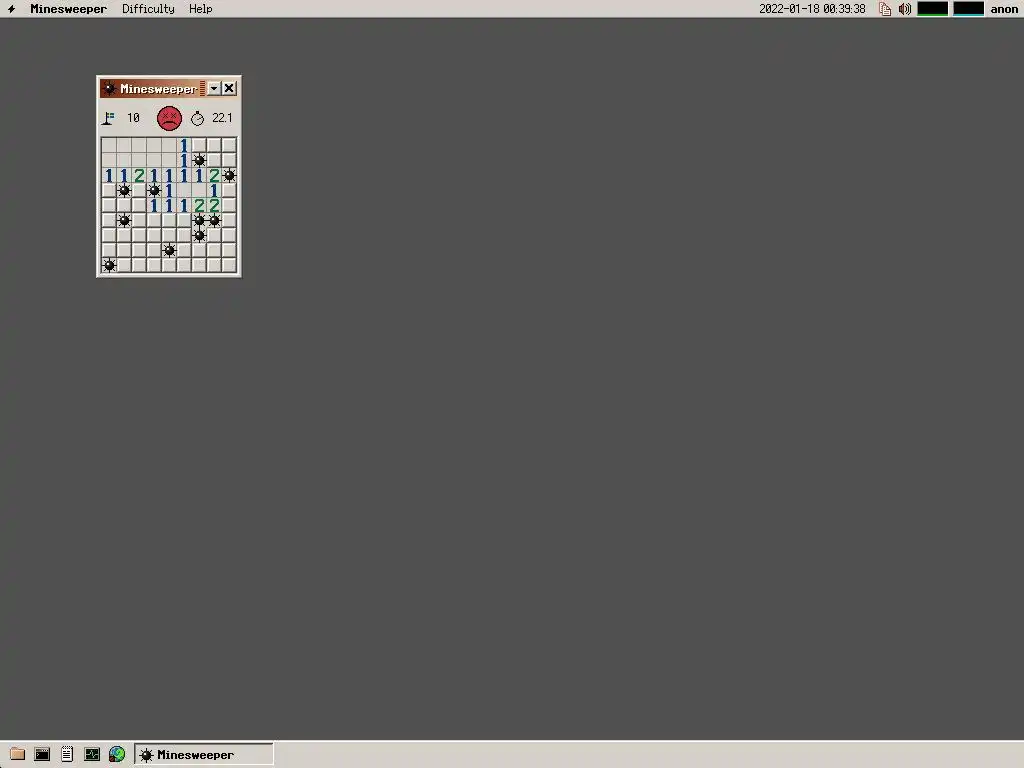
Task: Click the date and time clock
Action: coord(812,8)
